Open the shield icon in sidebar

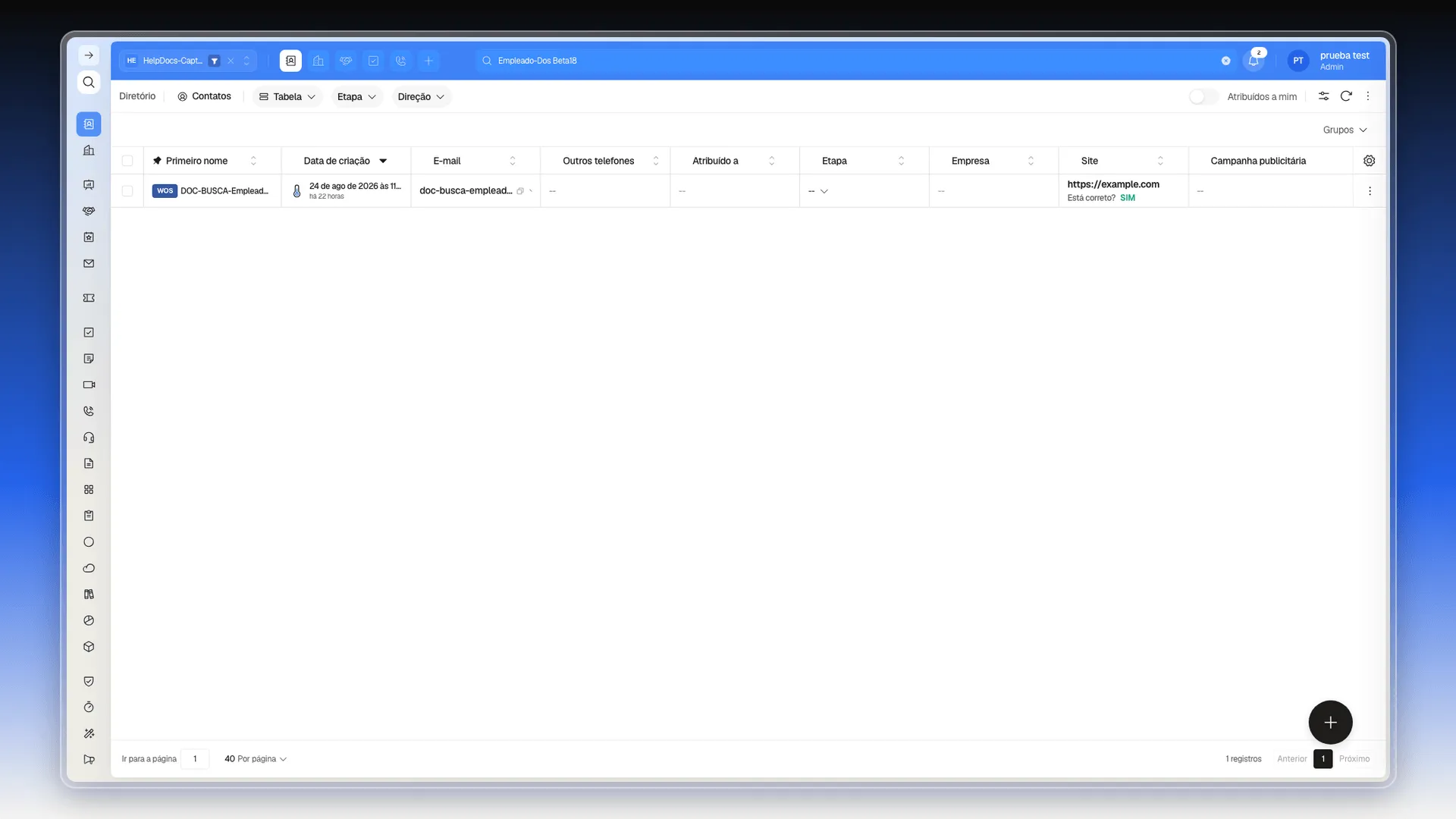(89, 681)
